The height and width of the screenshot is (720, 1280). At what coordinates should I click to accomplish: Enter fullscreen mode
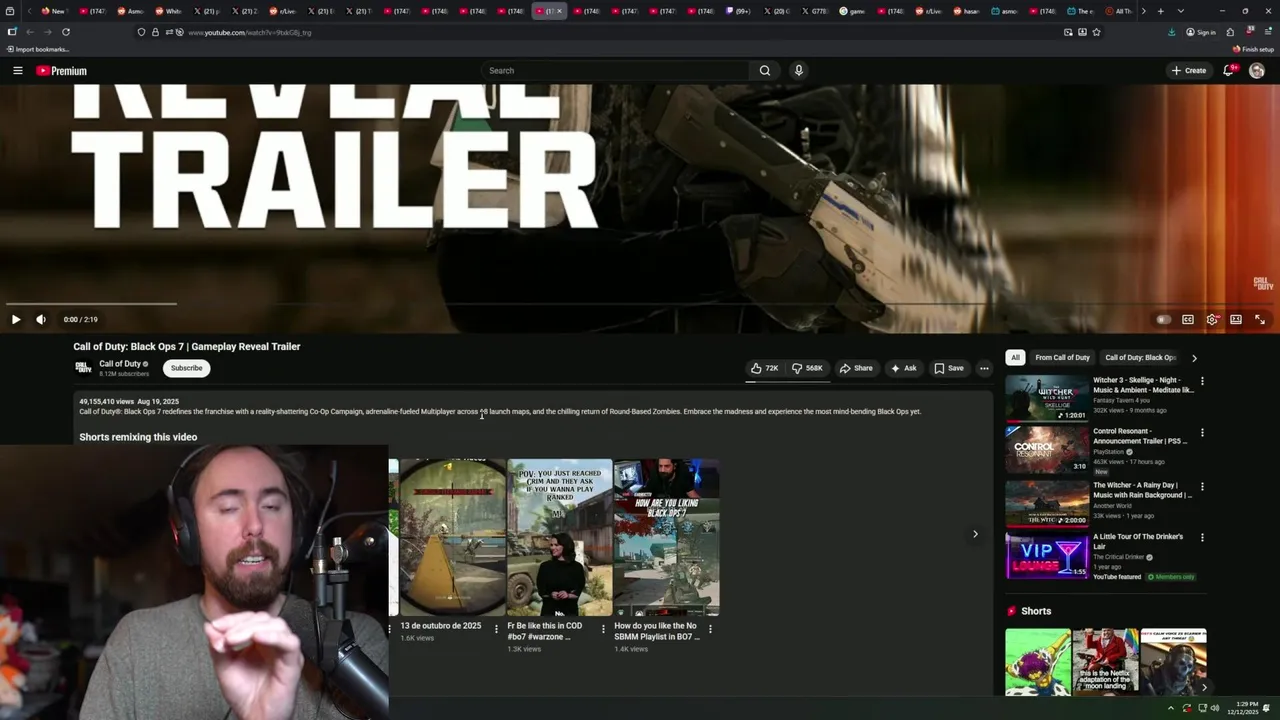[1260, 319]
